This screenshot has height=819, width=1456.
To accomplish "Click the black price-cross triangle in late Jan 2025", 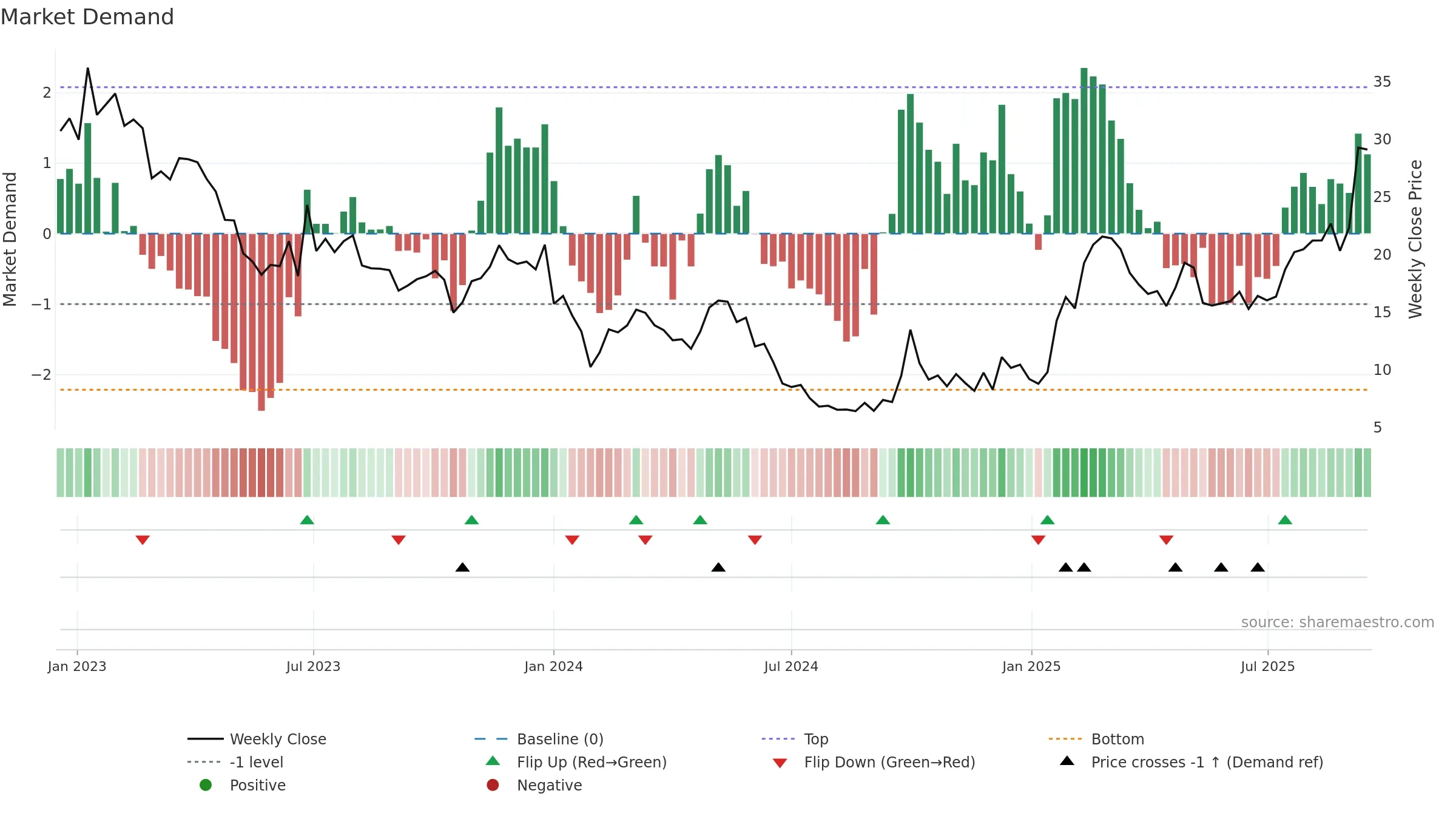I will pos(1065,567).
